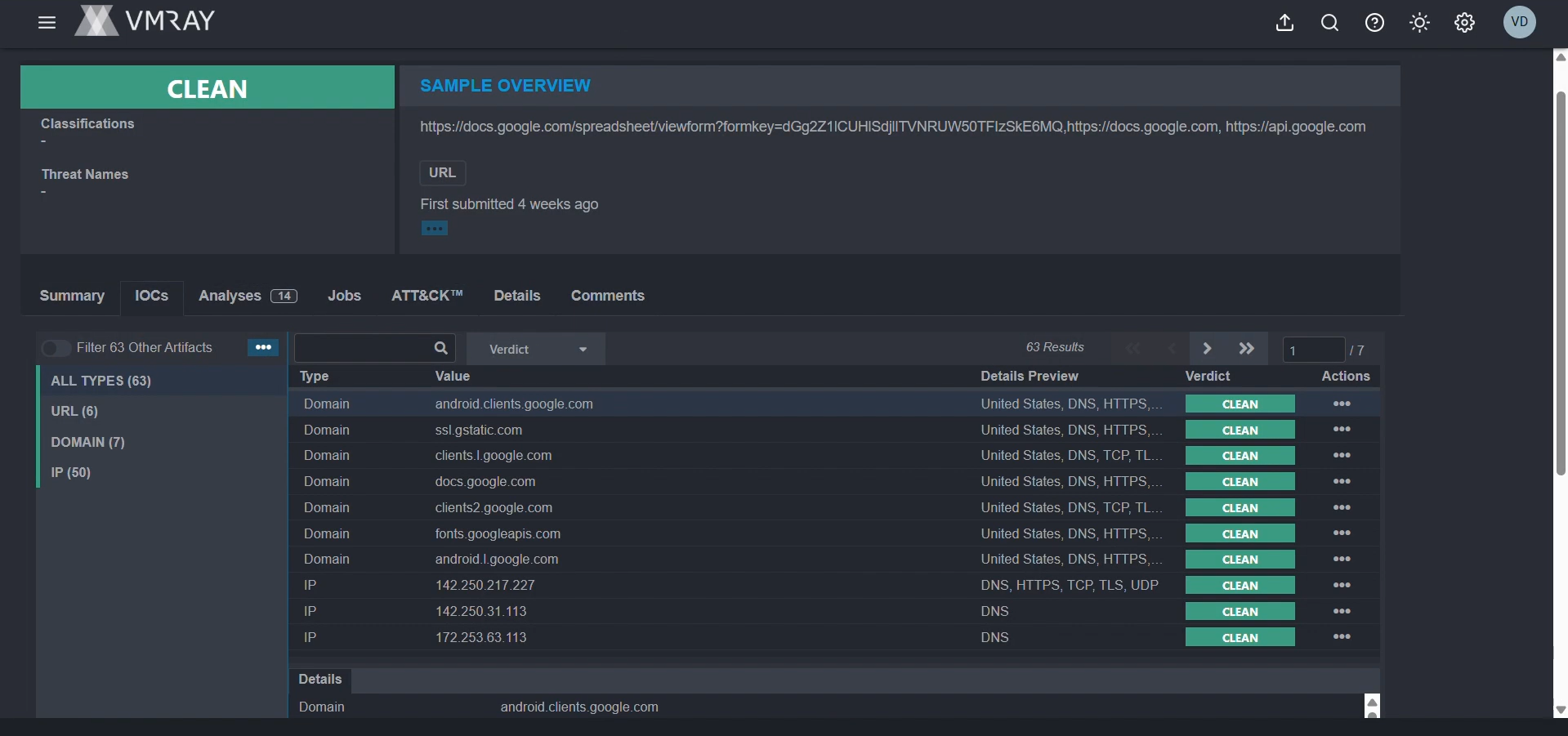Click the Details panel header tab

[320, 680]
